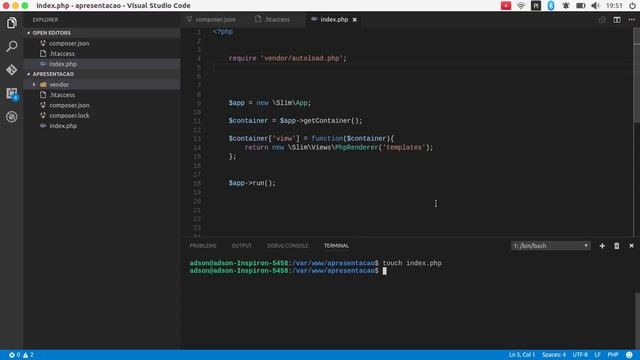Click Ln 5, Col 1 in status bar
640x360 pixels.
[x=522, y=355]
